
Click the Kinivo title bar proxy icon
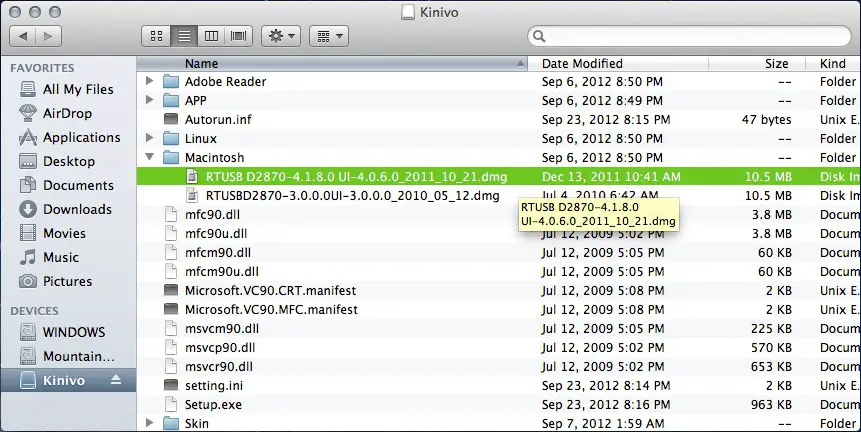(x=407, y=12)
